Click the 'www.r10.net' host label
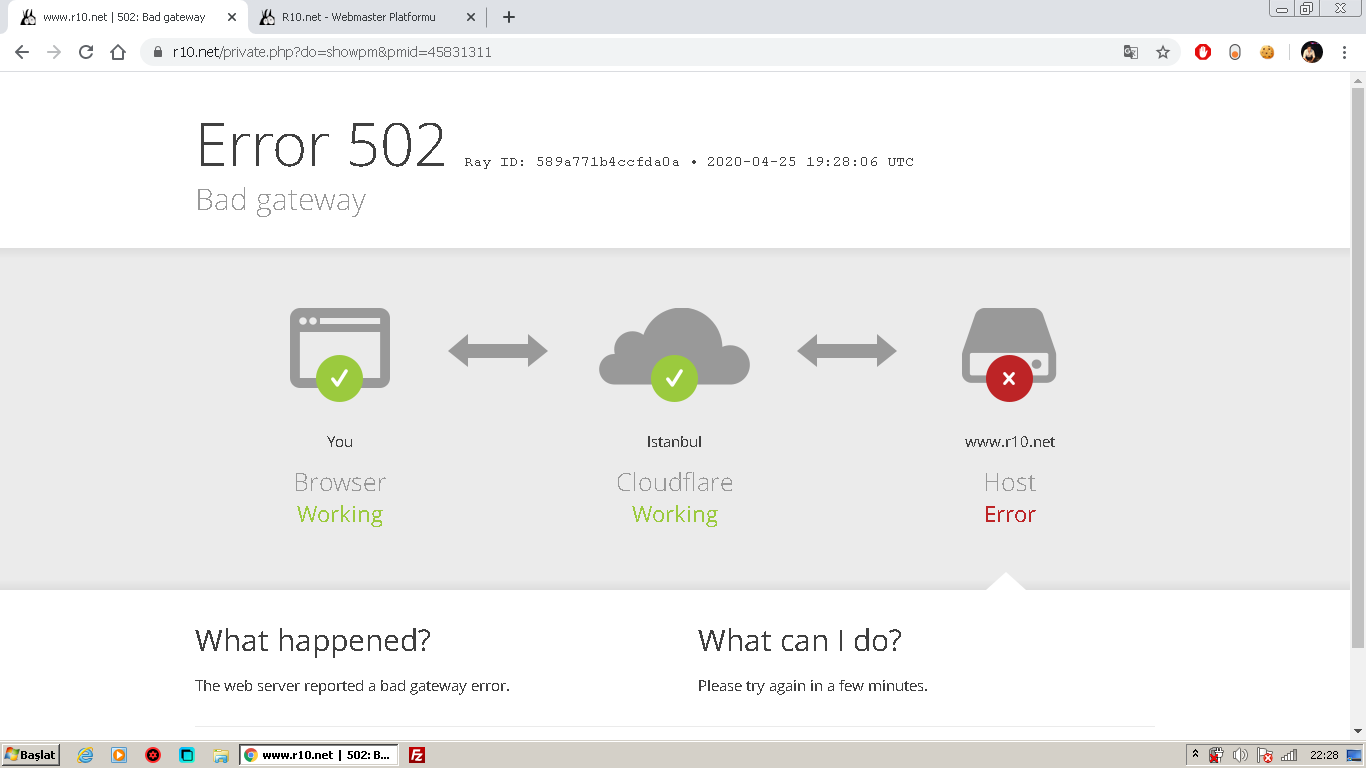This screenshot has height=768, width=1366. coord(1010,442)
